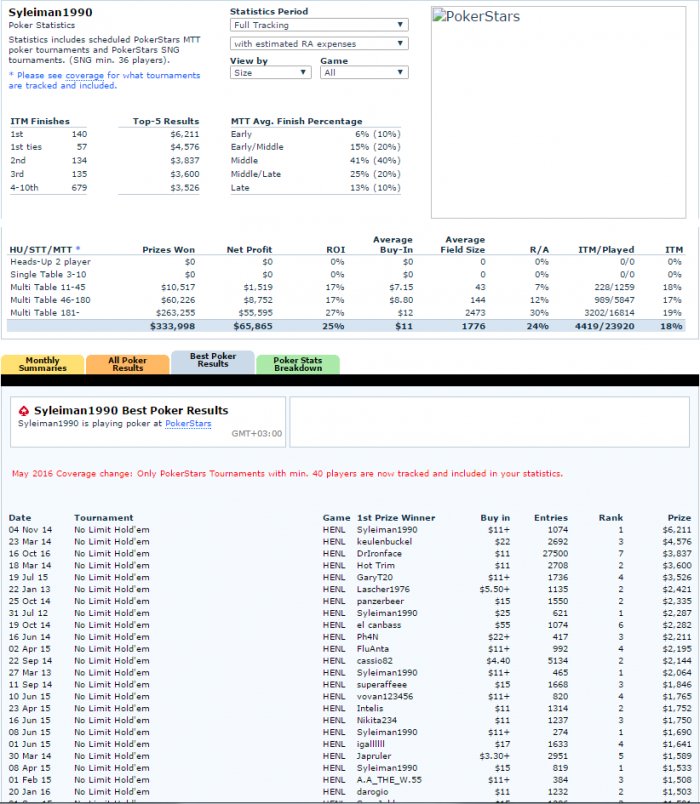Viewport: 700px width, 804px height.
Task: Click winner name el canbass
Action: pos(379,625)
